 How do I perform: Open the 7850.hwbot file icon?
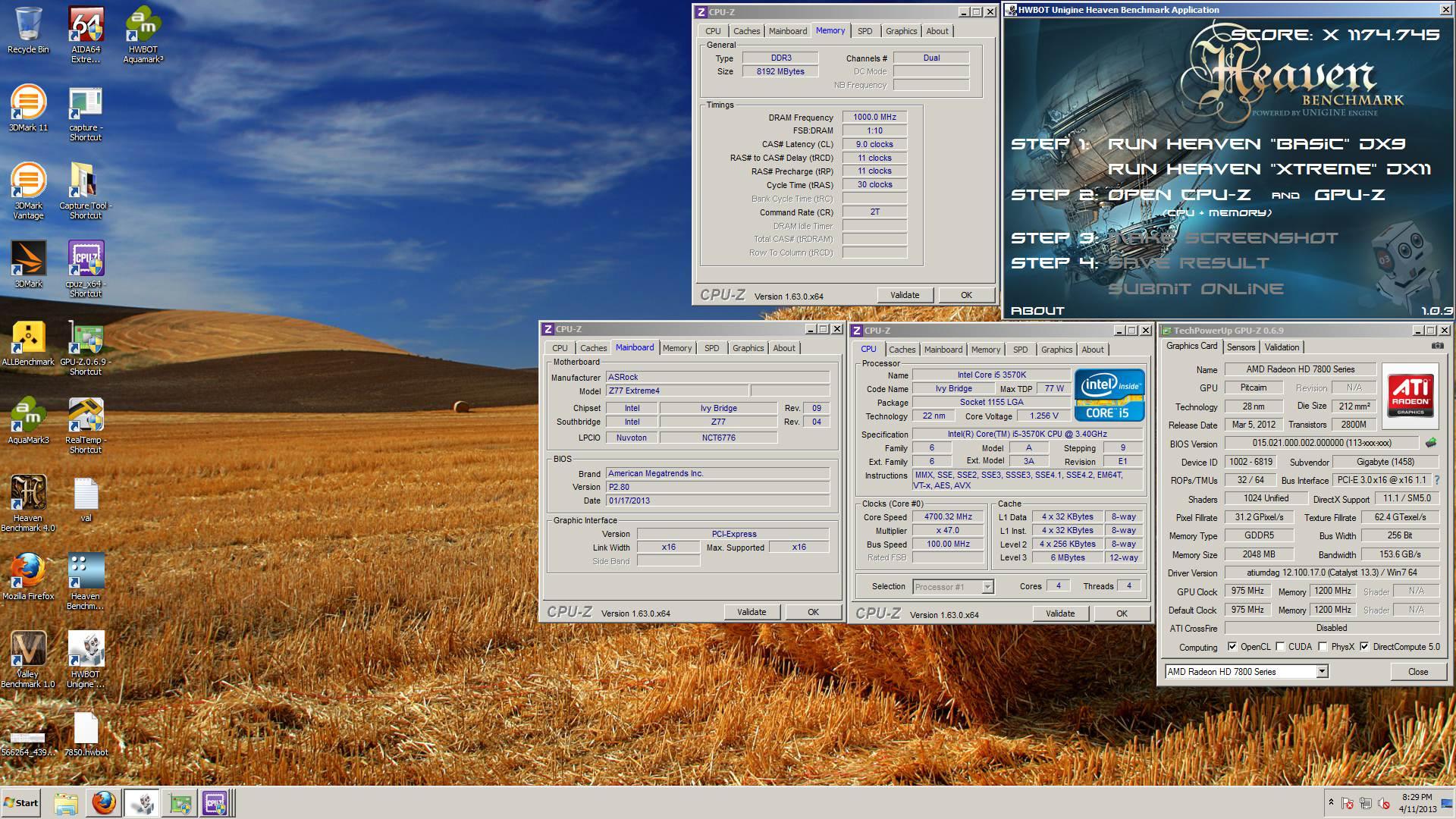click(x=86, y=734)
